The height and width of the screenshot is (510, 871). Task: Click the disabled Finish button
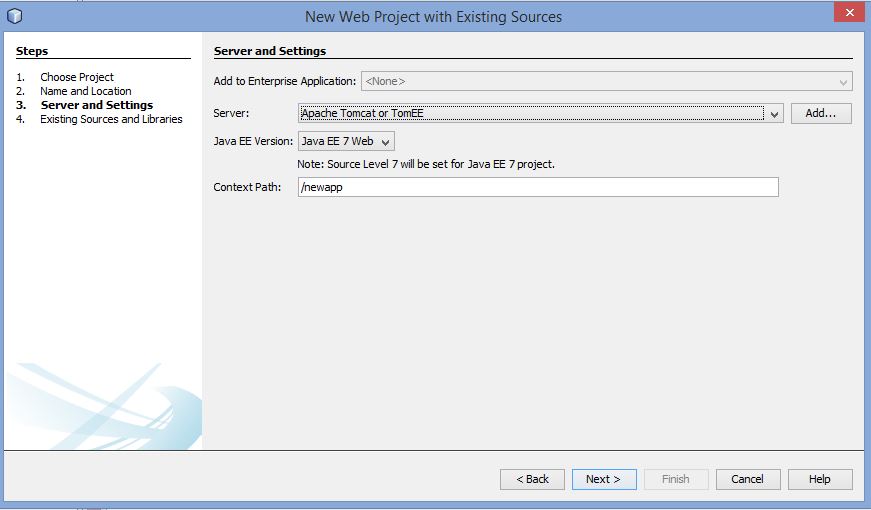coord(676,479)
